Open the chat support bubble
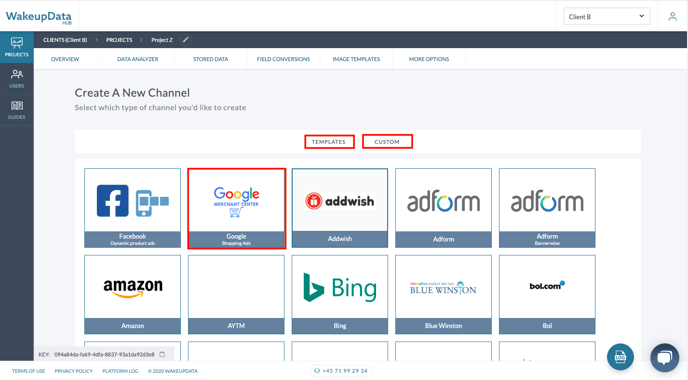Viewport: 688px width, 380px height. click(664, 357)
